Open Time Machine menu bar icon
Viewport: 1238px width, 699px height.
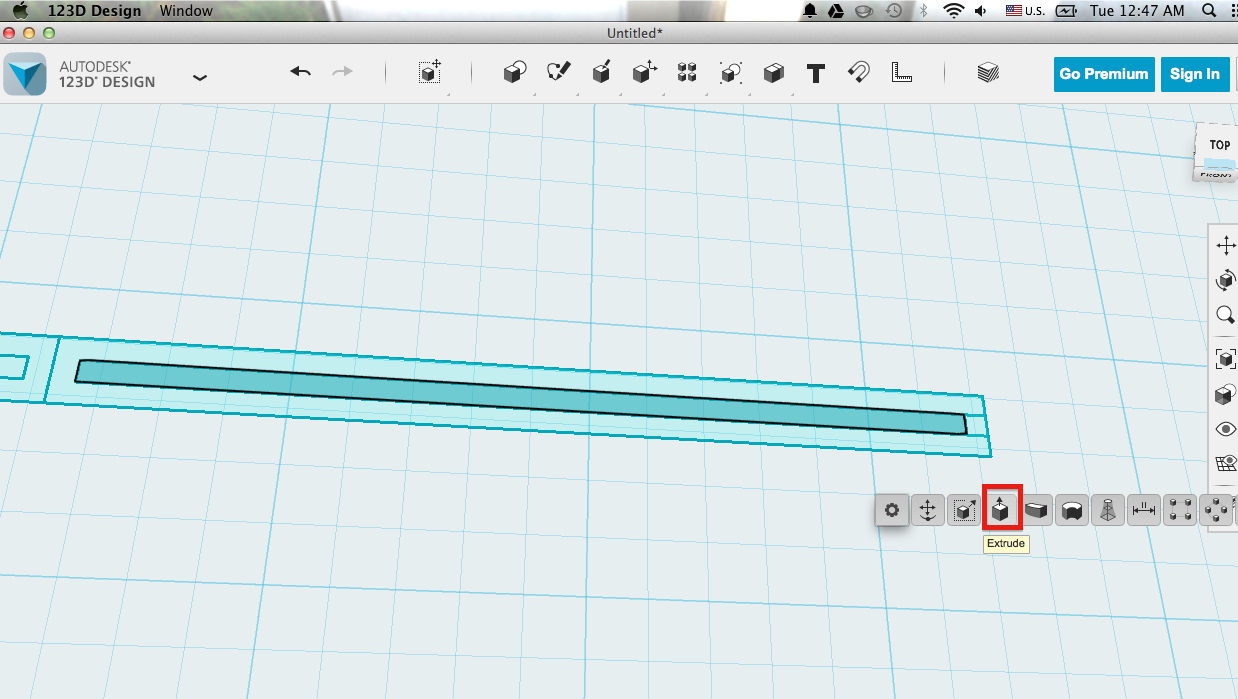click(x=893, y=10)
